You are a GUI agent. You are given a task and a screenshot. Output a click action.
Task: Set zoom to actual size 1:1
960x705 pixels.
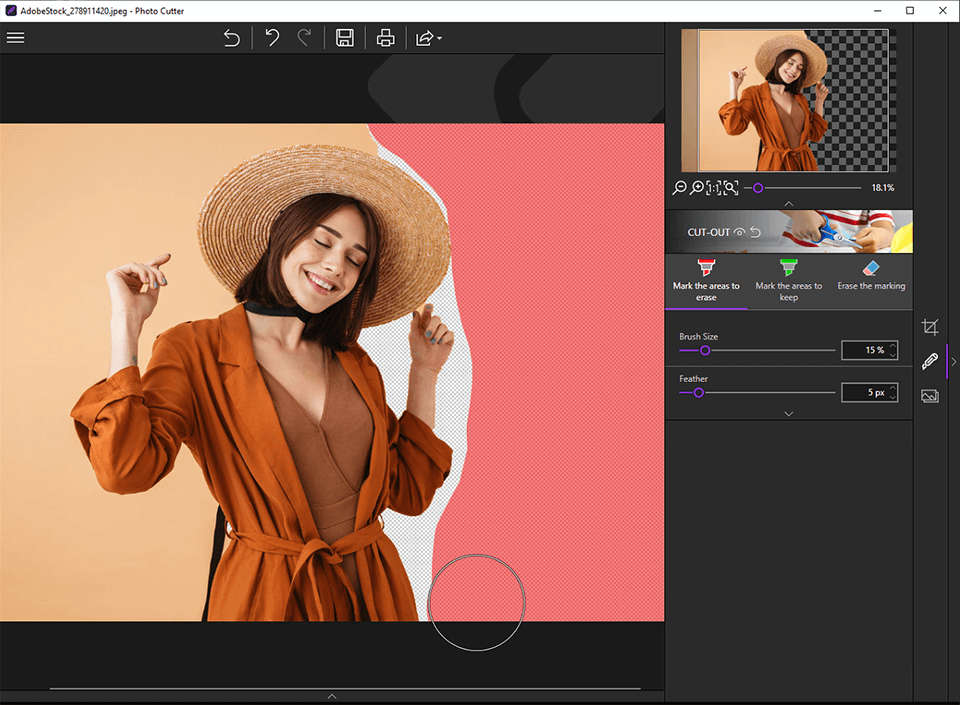[x=713, y=188]
